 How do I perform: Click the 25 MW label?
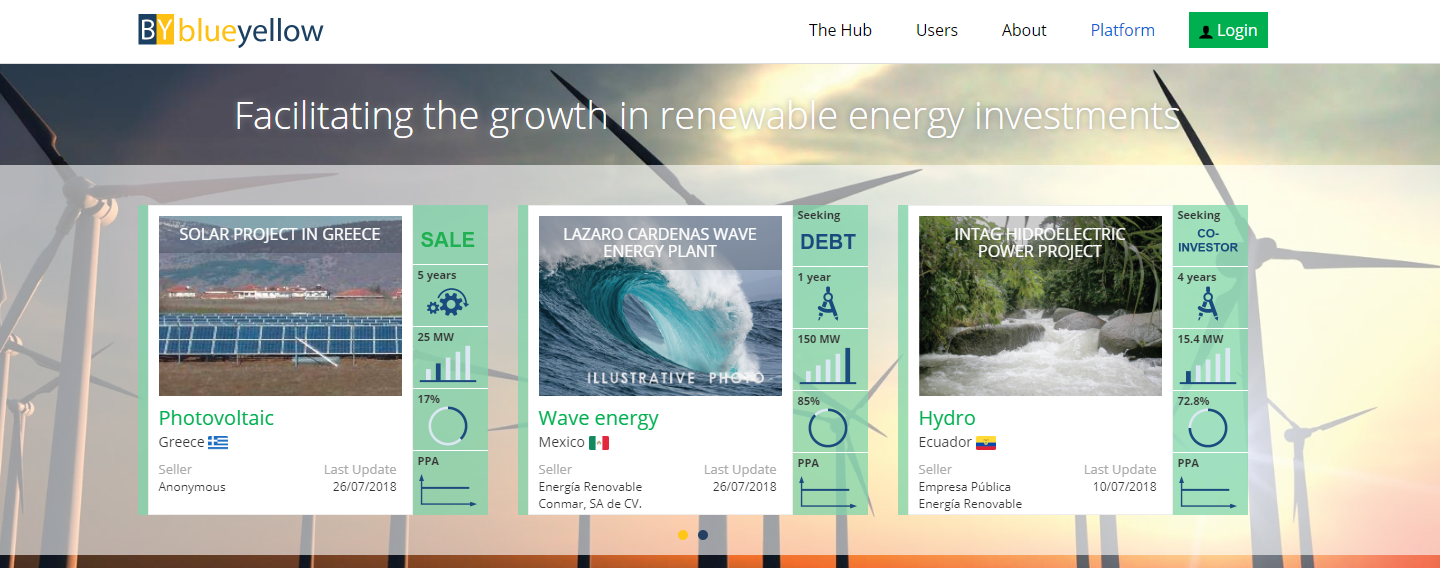[x=436, y=337]
